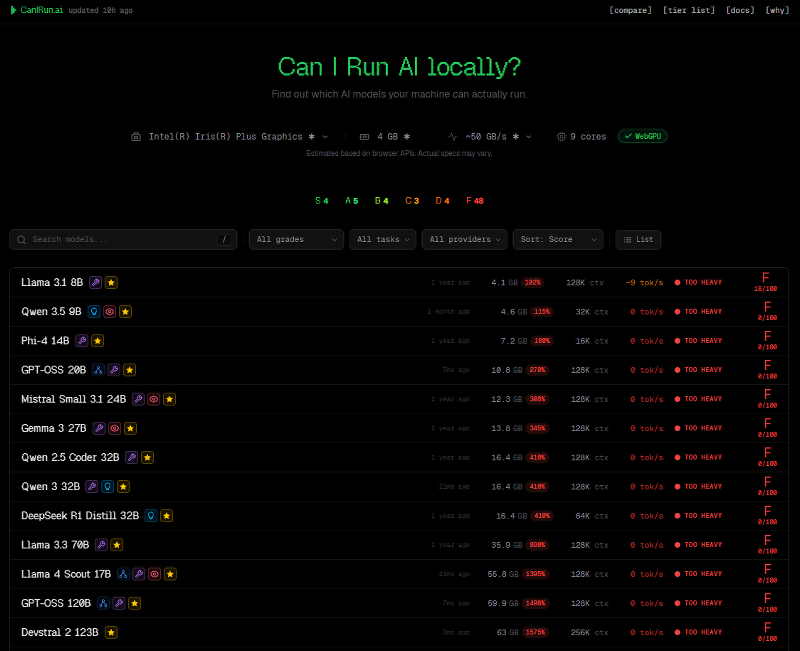Open the DeepSeek R1 Distill 32B model row
The width and height of the screenshot is (800, 651).
tap(399, 516)
